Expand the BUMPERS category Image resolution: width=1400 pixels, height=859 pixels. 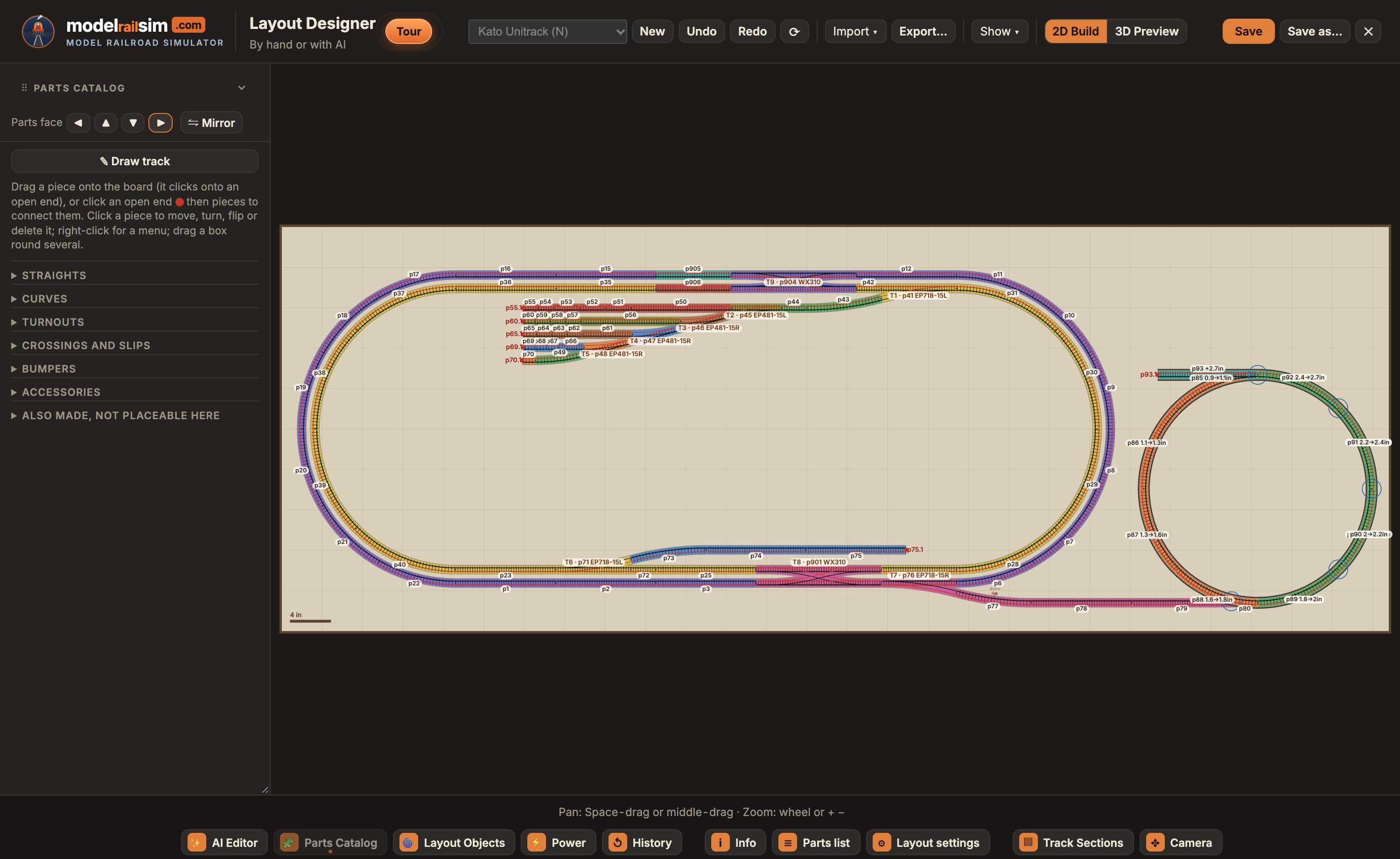click(135, 368)
